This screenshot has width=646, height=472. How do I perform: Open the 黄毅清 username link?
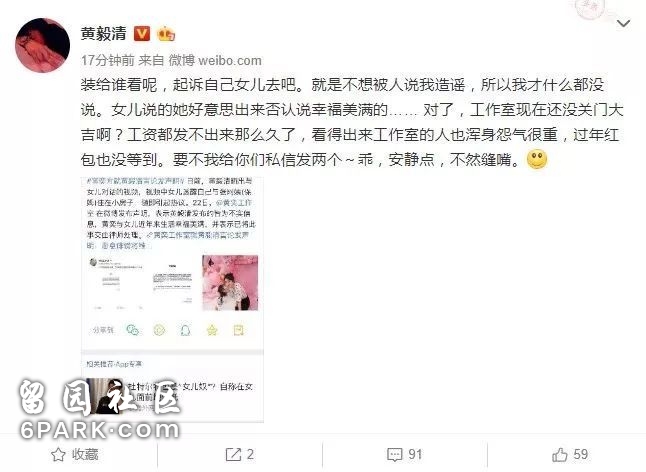click(103, 33)
